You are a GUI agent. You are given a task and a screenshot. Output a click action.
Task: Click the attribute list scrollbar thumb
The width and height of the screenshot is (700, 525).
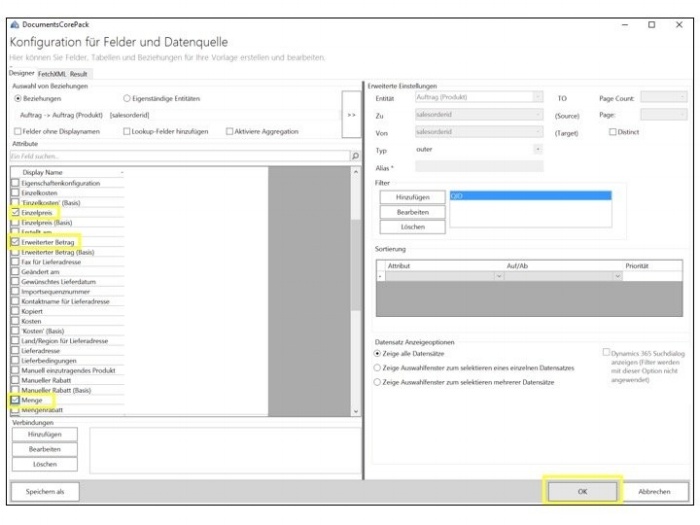(x=356, y=265)
